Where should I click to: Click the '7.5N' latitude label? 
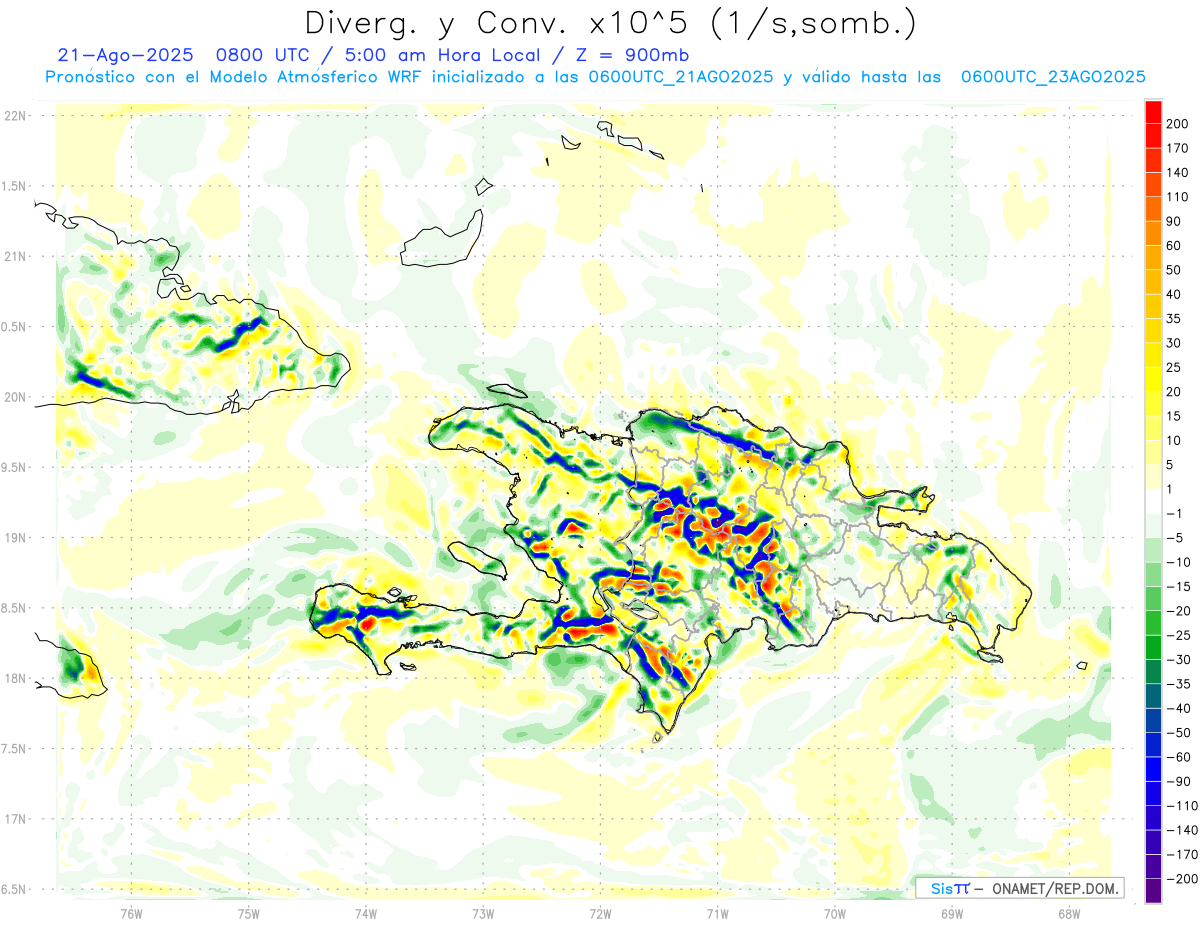pyautogui.click(x=14, y=748)
